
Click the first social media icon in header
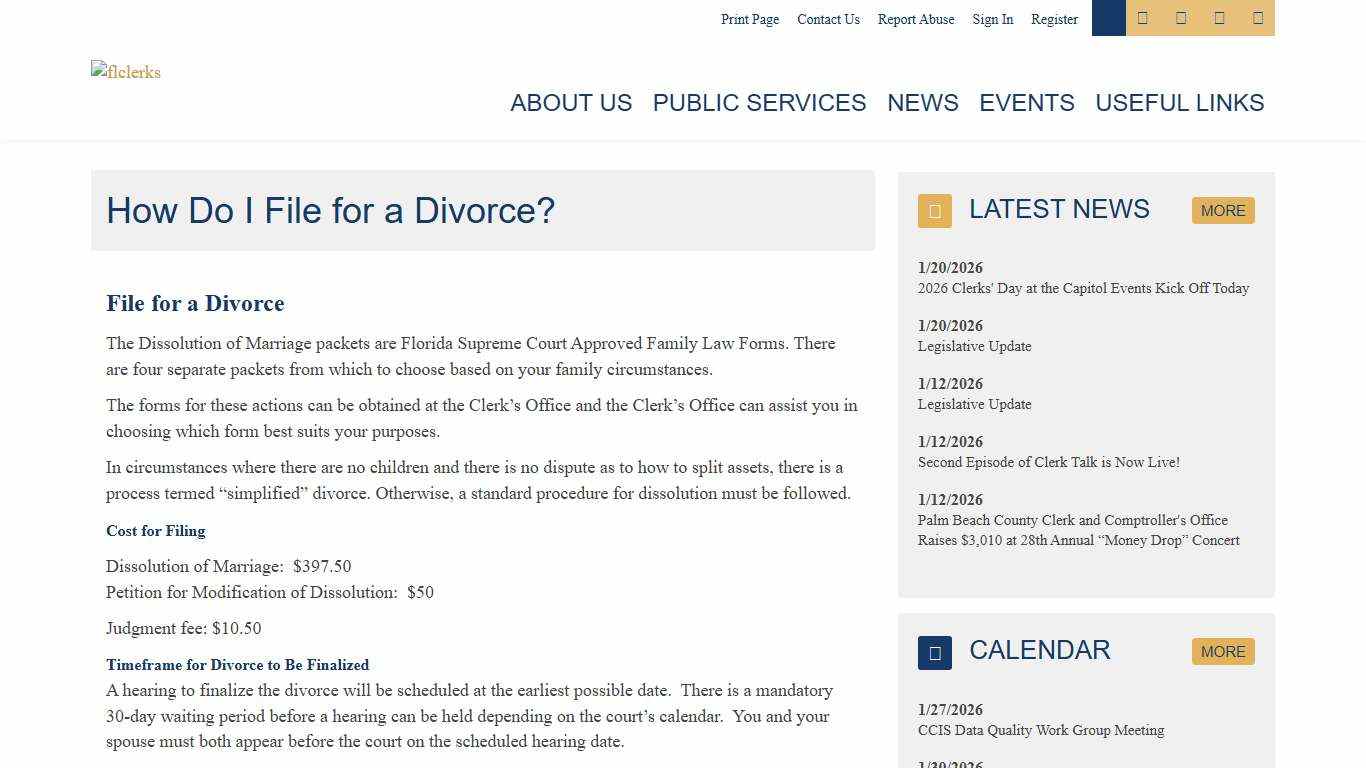pyautogui.click(x=1143, y=18)
